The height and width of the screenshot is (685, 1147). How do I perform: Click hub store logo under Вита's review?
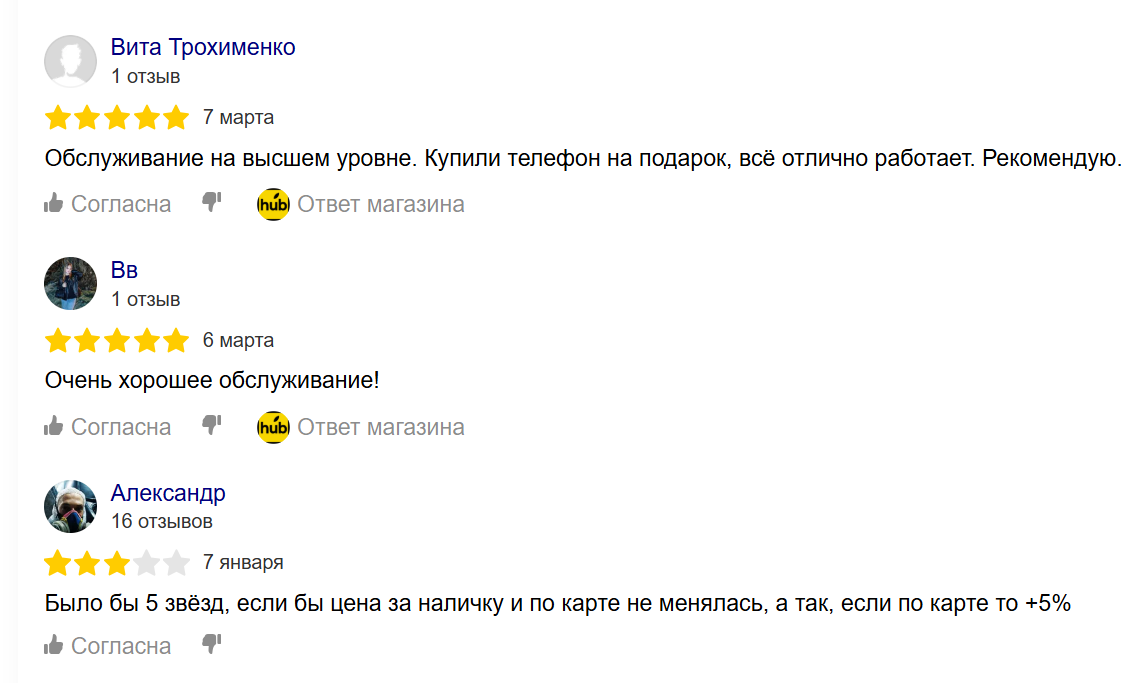pyautogui.click(x=273, y=204)
